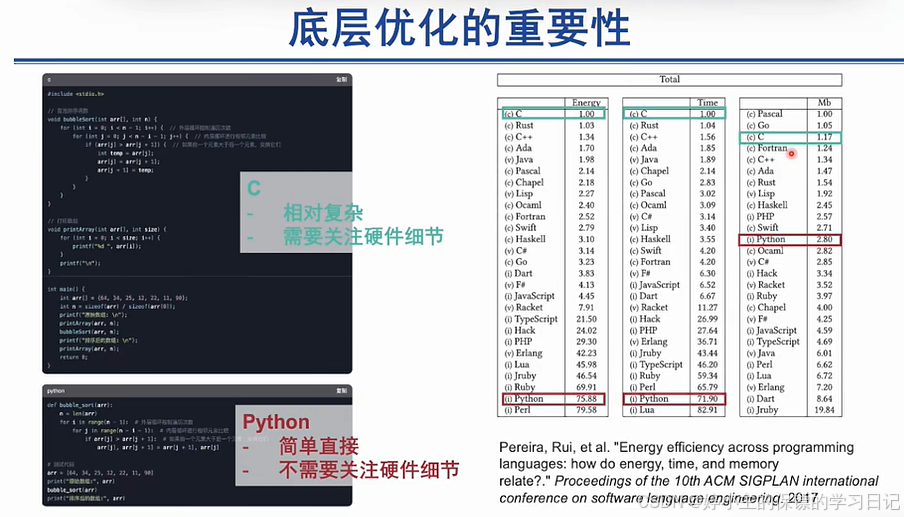Select the Python energy value 75.88
The height and width of the screenshot is (517, 904).
pos(586,399)
